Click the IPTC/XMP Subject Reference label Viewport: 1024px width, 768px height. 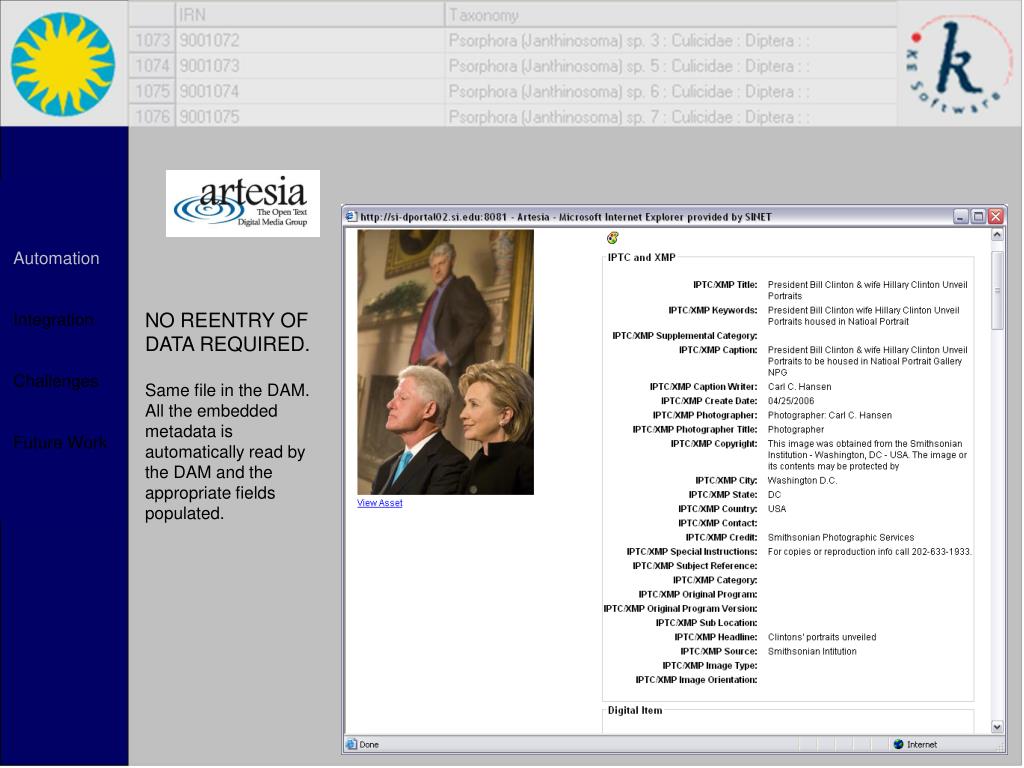click(x=695, y=566)
